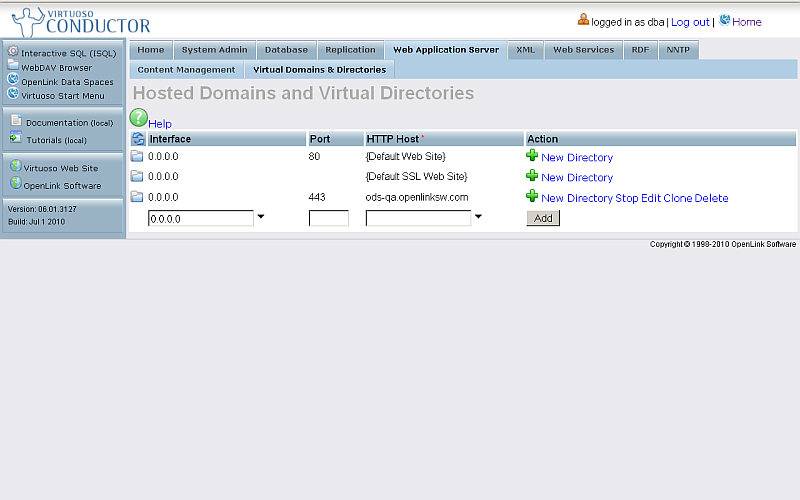Click the Interactive SQL (ISQL) sidebar icon
This screenshot has width=800, height=500.
[13, 51]
